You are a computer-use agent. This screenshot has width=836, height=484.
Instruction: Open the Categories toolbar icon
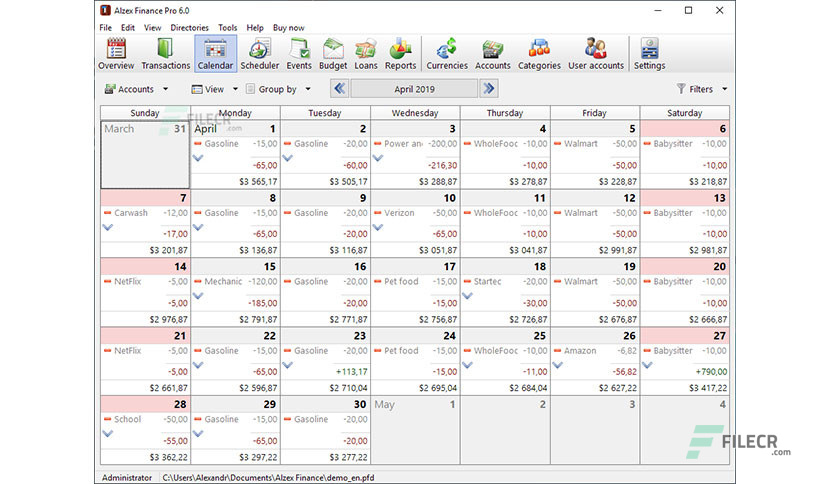[539, 54]
